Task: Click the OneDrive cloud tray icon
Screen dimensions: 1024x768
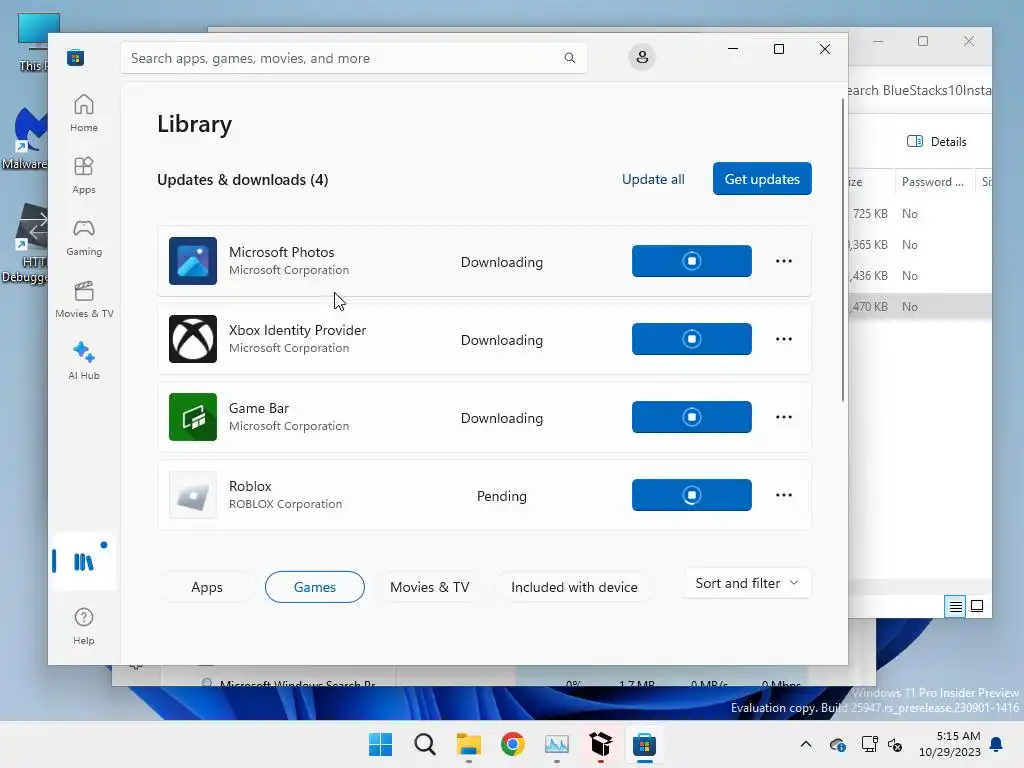Action: point(837,744)
